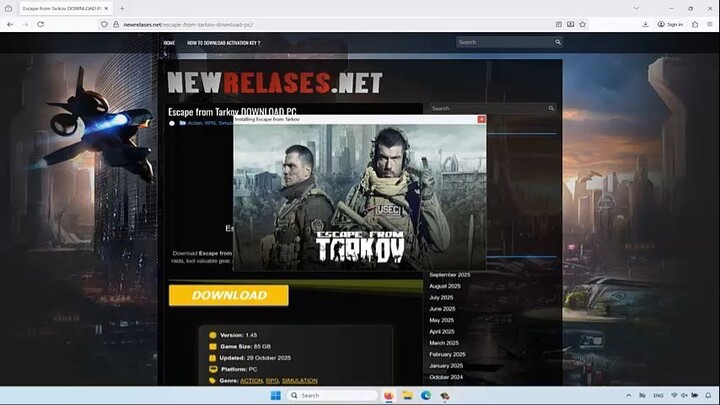
Task: Open June 2025 archive
Action: [442, 309]
